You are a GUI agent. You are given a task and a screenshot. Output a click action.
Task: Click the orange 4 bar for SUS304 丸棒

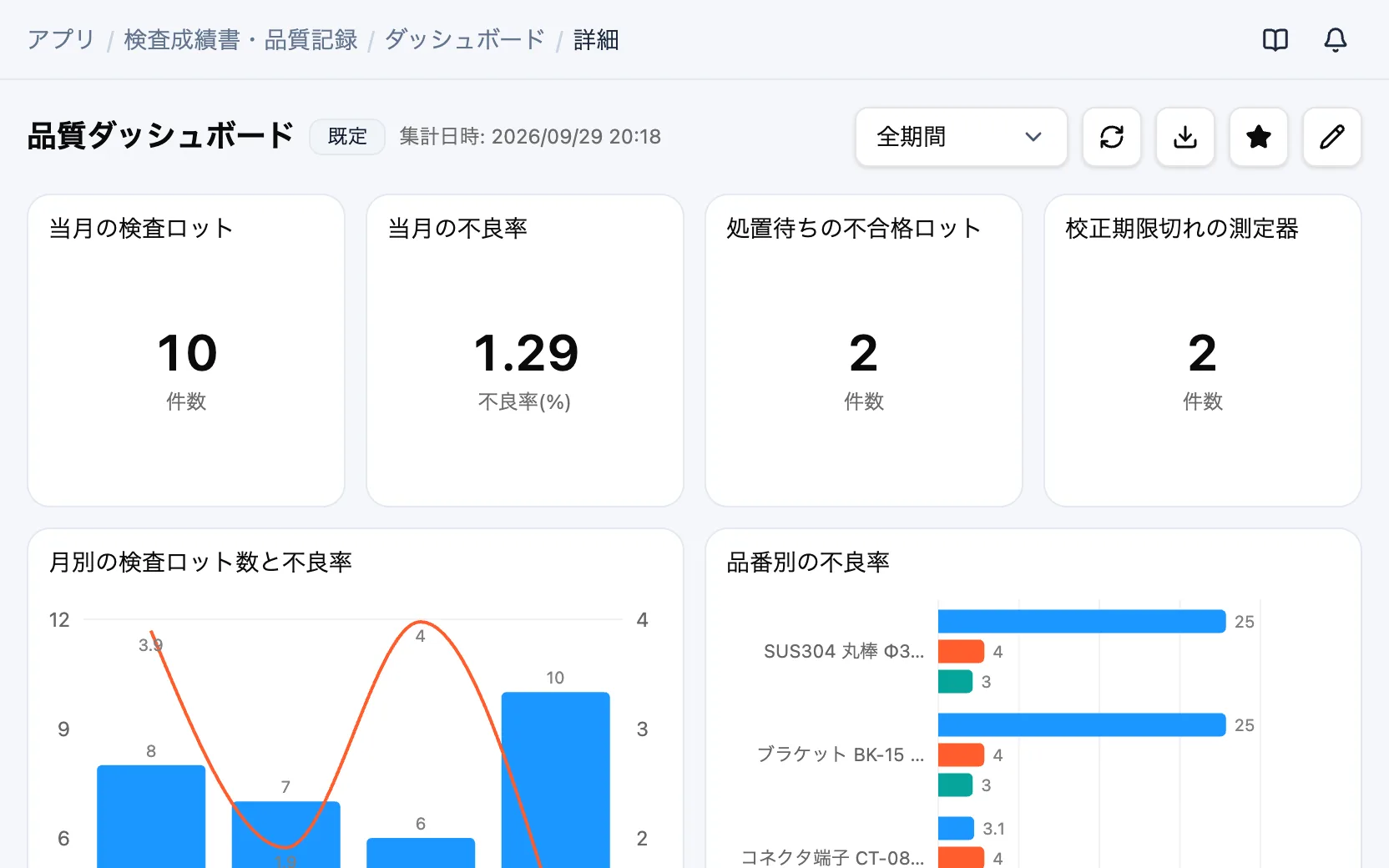(961, 652)
